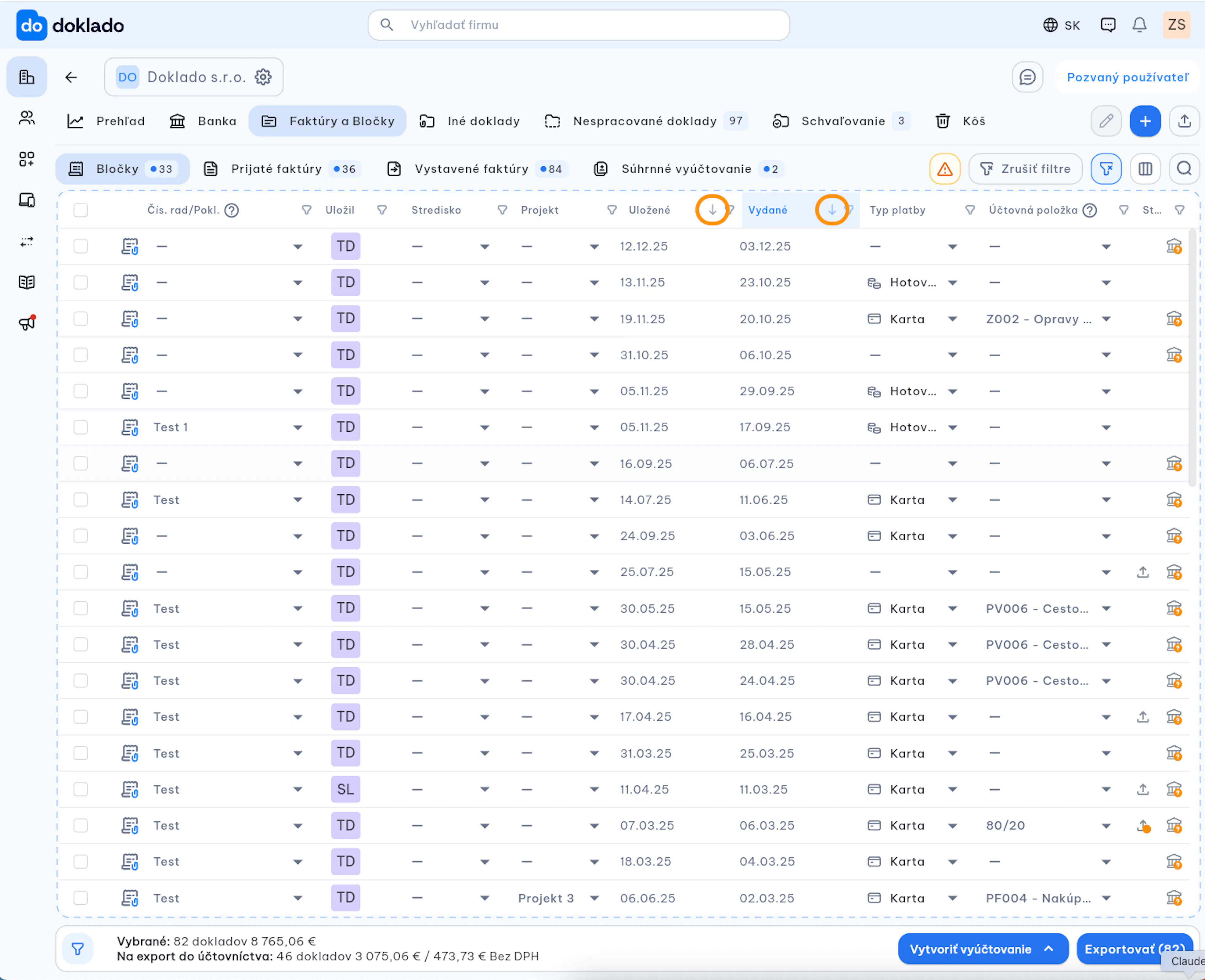Switch to Vystavené faktúry subtab
Screen dimensions: 1205x980
coord(478,169)
